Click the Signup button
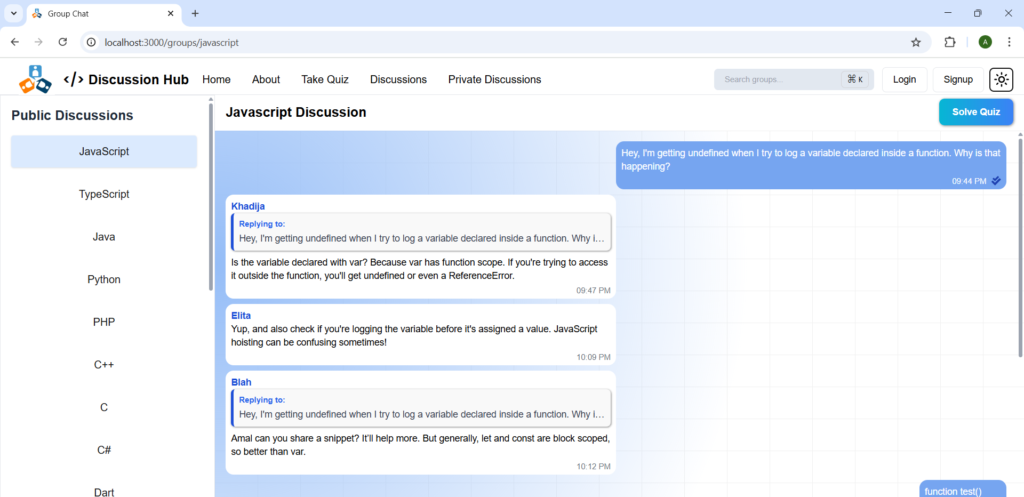This screenshot has height=497, width=1024. pyautogui.click(x=958, y=80)
